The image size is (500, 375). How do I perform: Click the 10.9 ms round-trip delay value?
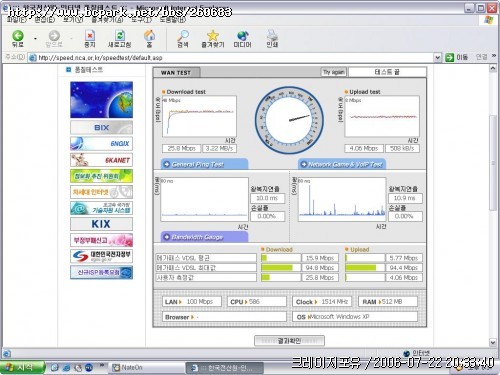pyautogui.click(x=405, y=198)
